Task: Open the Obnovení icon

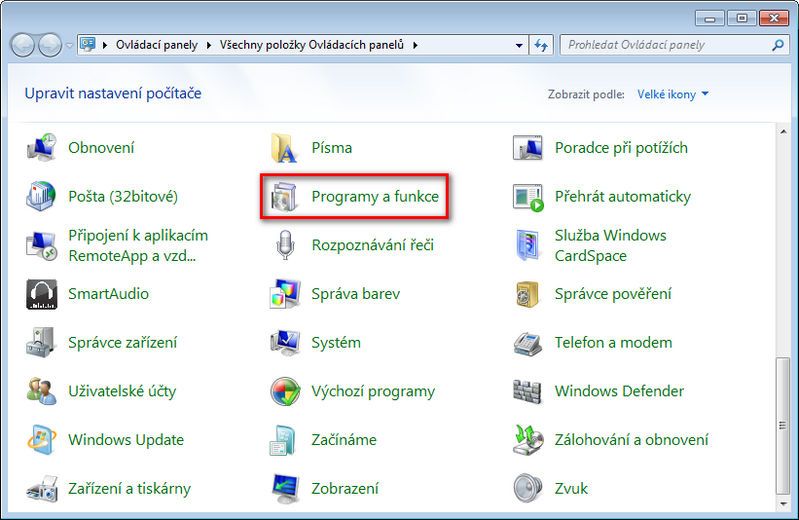Action: 41,148
